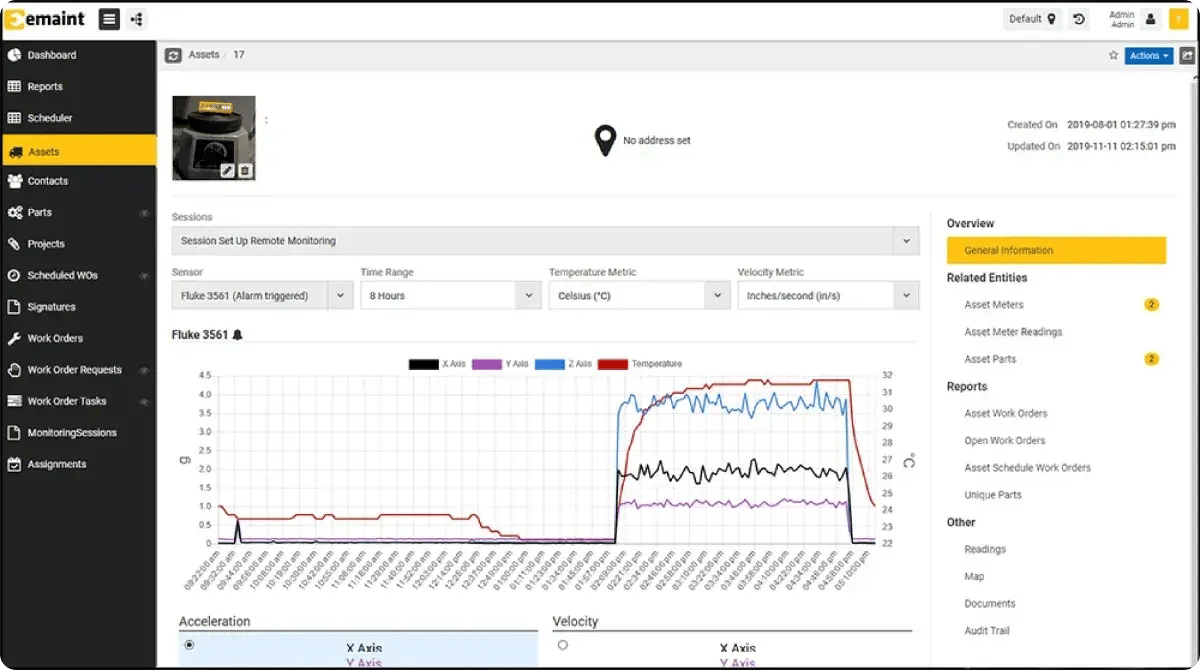The height and width of the screenshot is (670, 1200).
Task: Delete the asset photo with trash icon
Action: click(x=245, y=171)
